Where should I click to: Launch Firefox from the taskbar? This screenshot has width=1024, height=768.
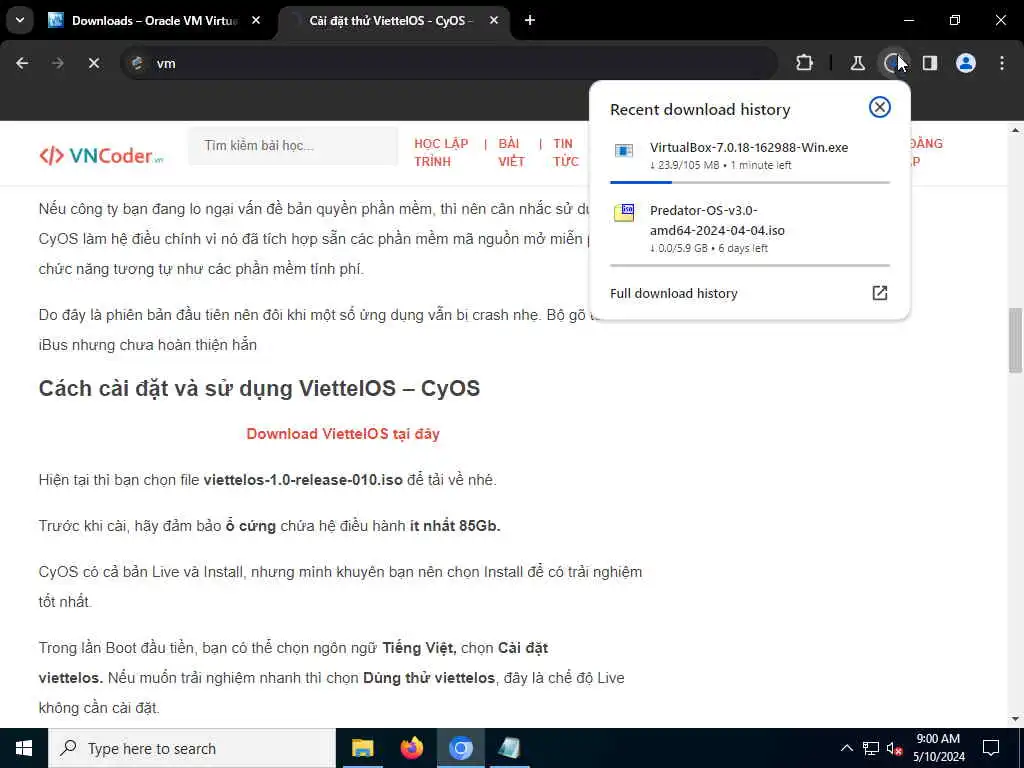coord(411,748)
